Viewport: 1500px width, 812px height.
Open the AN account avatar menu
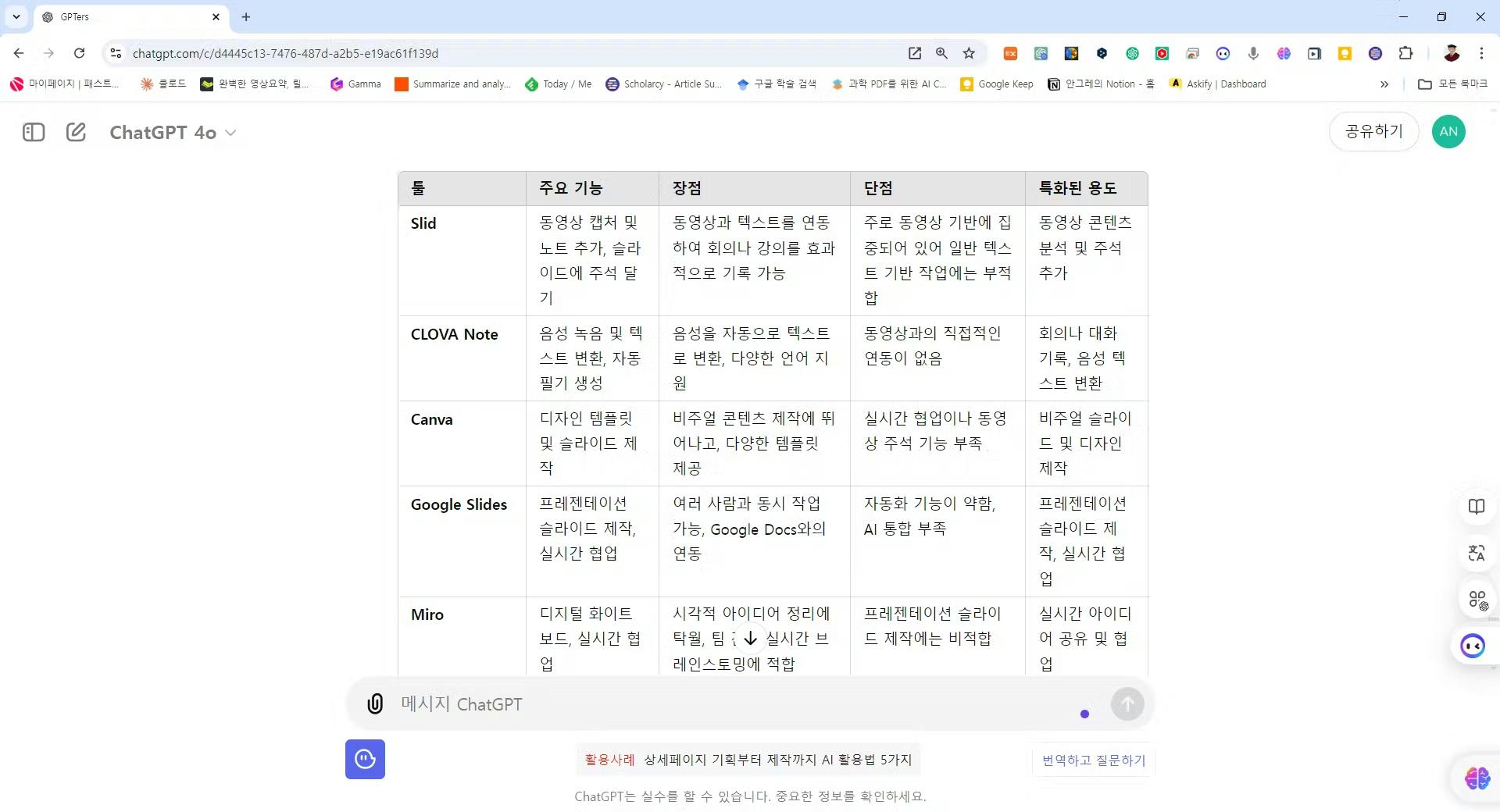(x=1448, y=131)
